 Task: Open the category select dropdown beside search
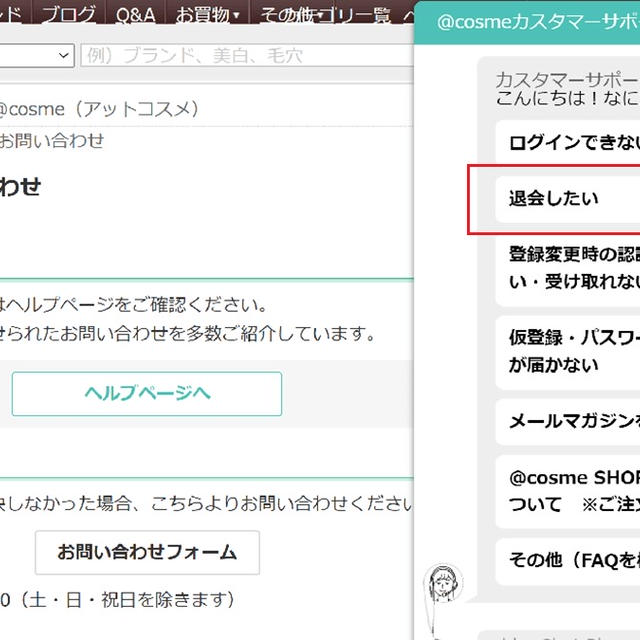(37, 55)
